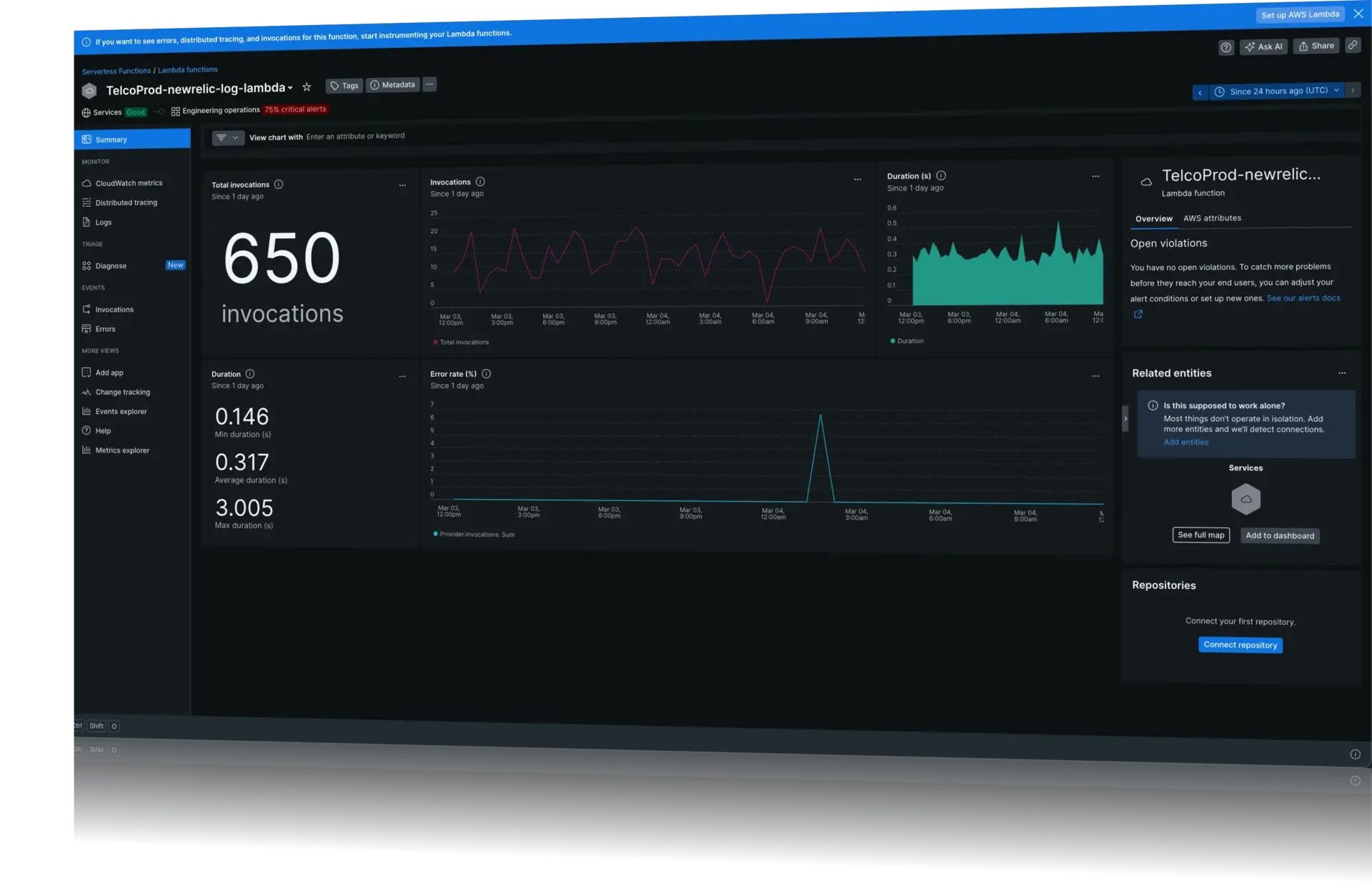Toggle the Total invocations legend series
The height and width of the screenshot is (883, 1372).
[x=461, y=342]
